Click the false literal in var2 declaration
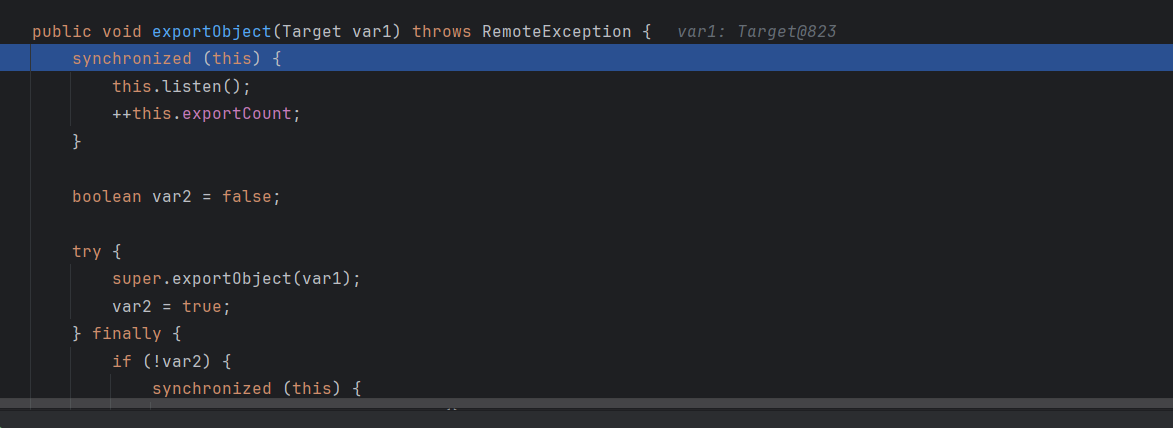Screen dimensions: 1173x428 (250, 196)
